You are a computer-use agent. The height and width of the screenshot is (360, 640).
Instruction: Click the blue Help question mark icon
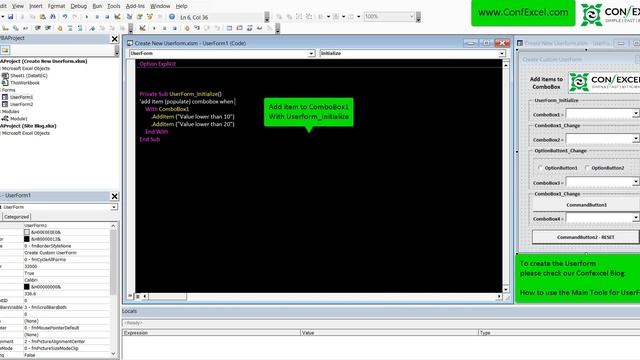172,17
